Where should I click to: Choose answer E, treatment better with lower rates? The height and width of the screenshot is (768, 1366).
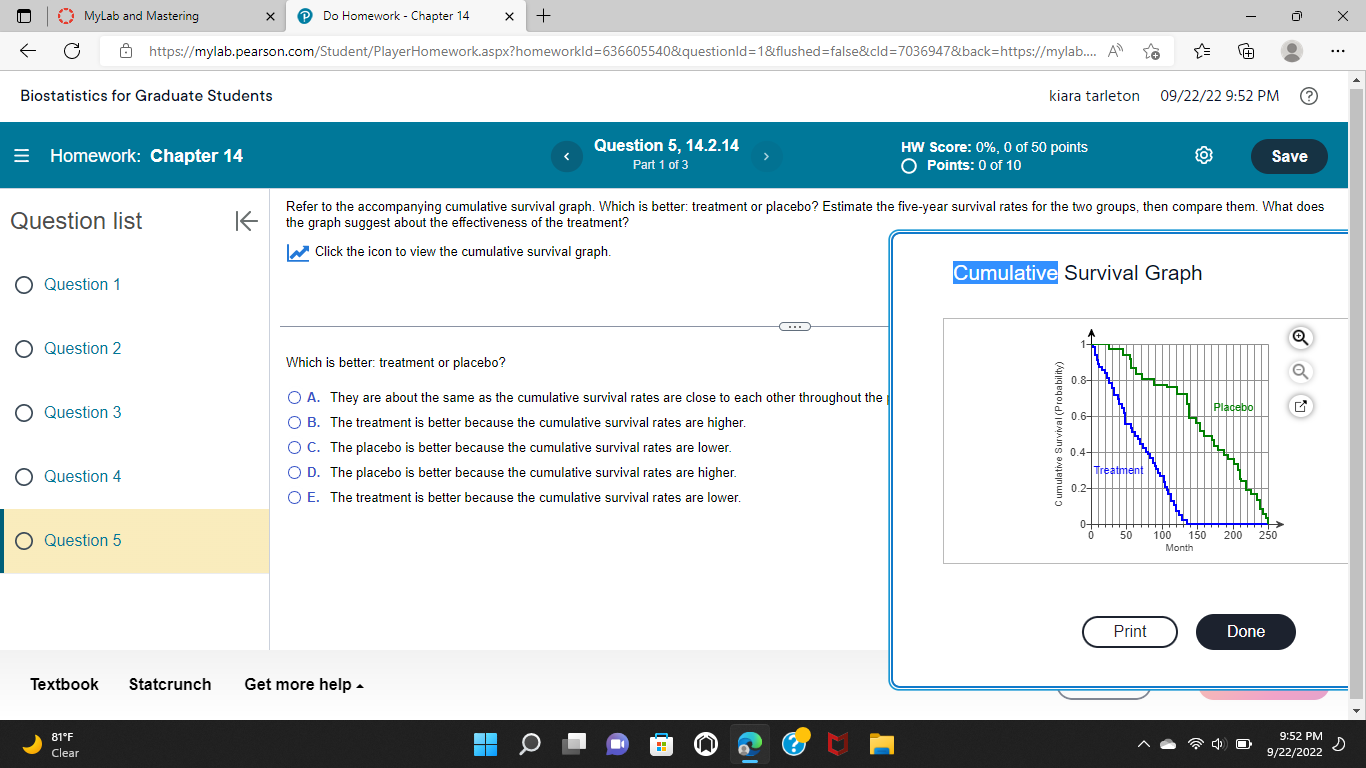295,497
